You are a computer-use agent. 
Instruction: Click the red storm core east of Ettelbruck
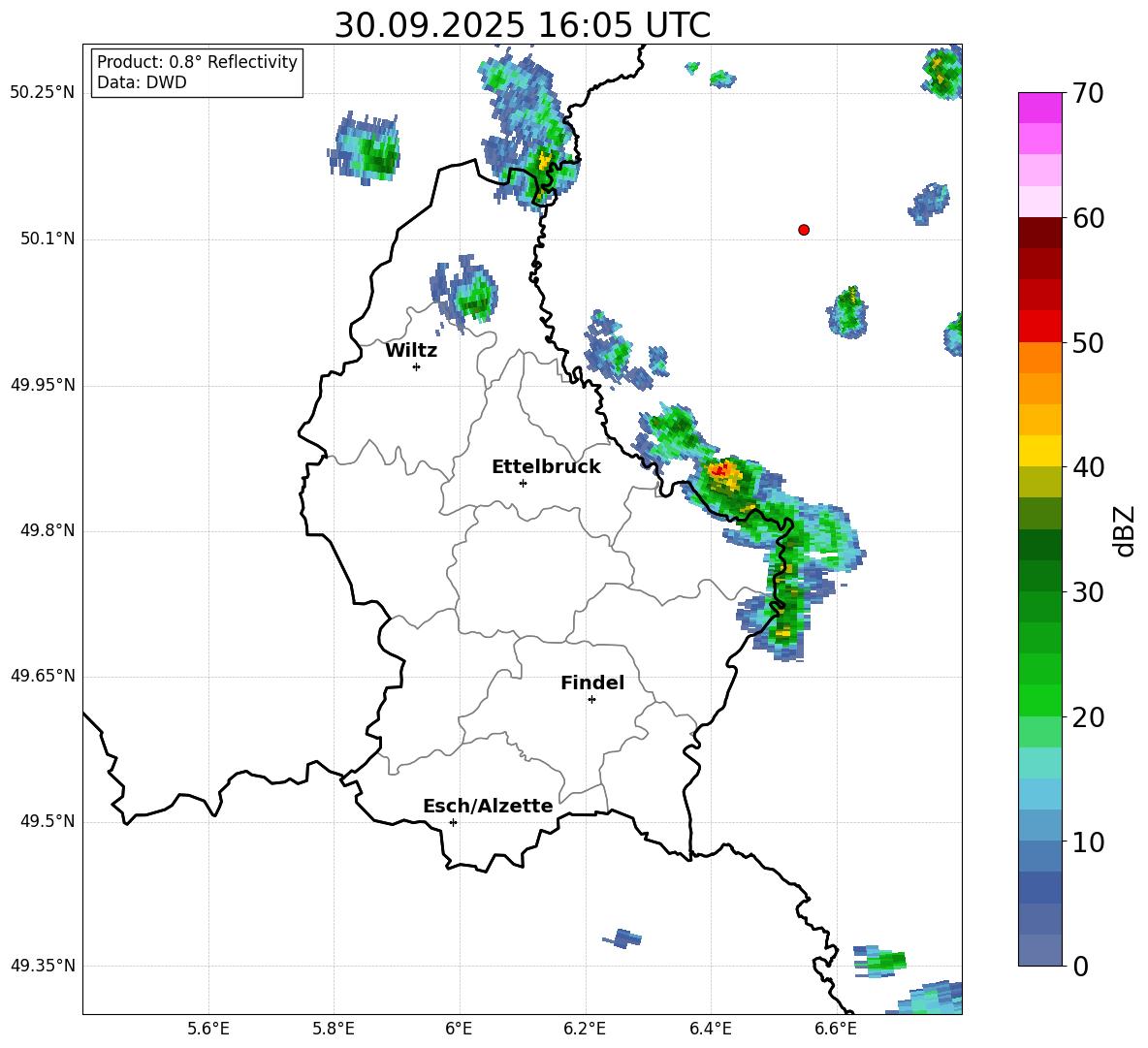[721, 470]
